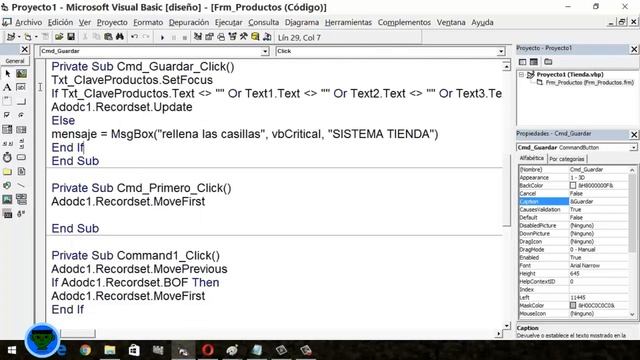Click the Undo toolbar icon
Image resolution: width=640 pixels, height=360 pixels.
tap(134, 37)
